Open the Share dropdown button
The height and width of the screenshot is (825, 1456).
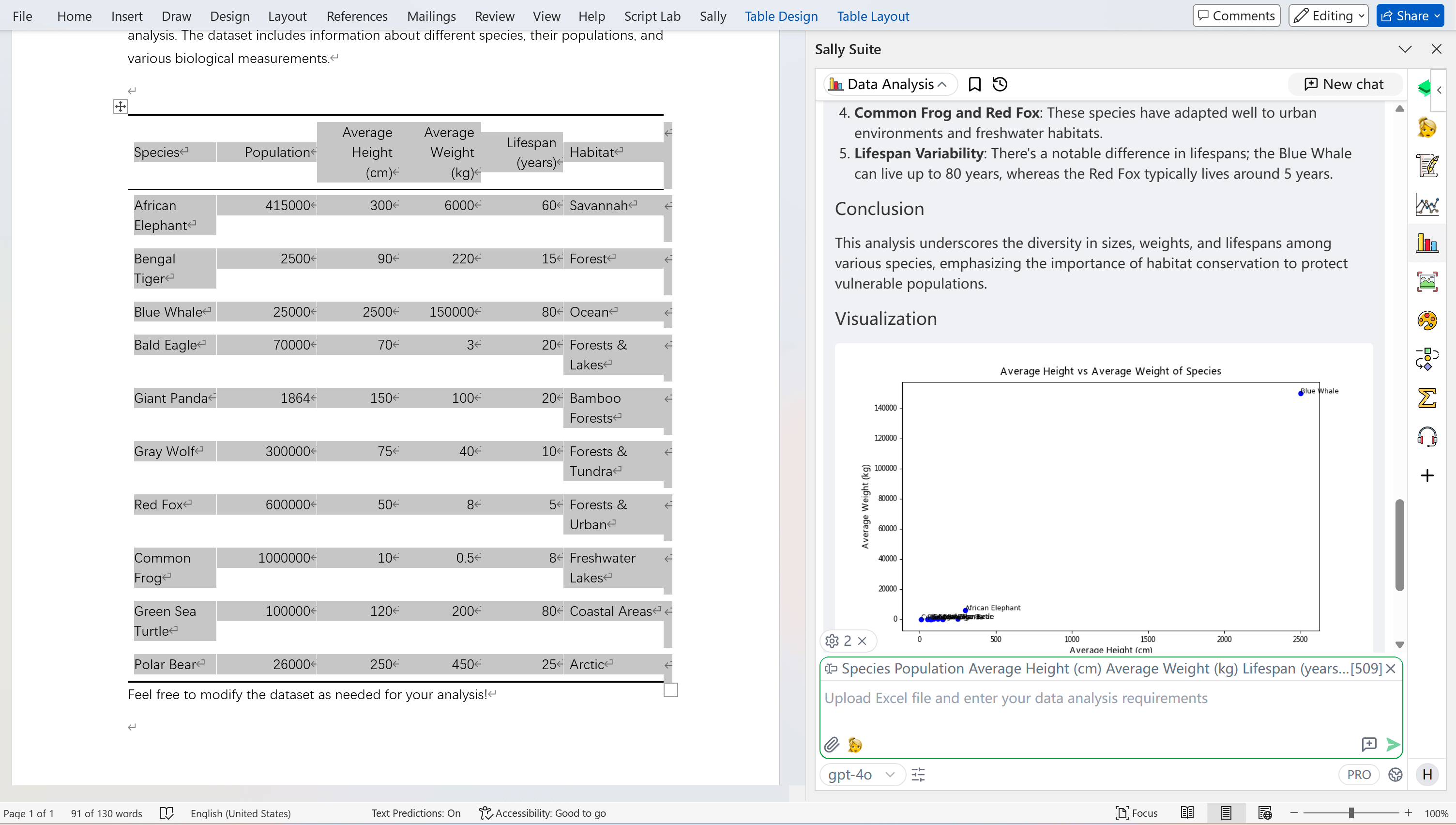pos(1410,16)
